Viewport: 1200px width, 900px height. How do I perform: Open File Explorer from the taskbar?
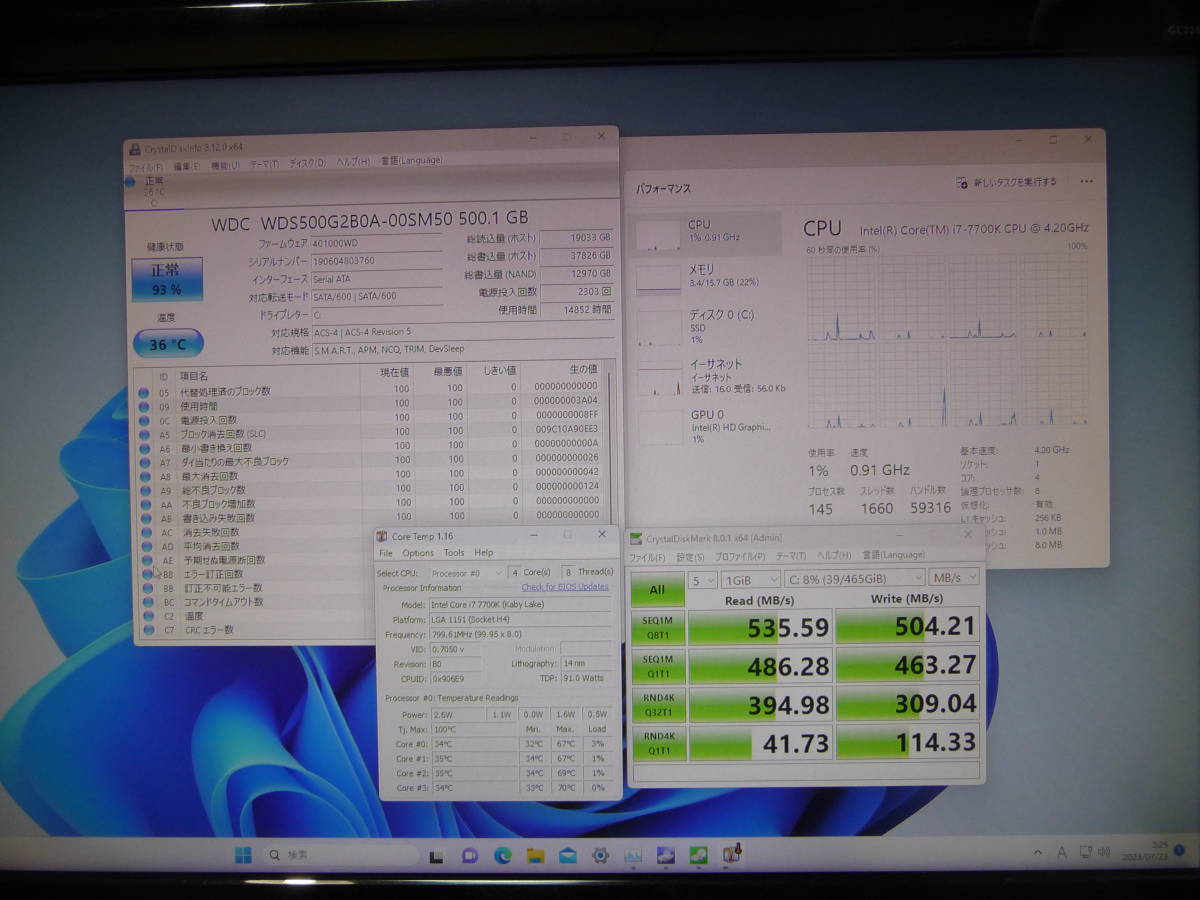tap(536, 857)
